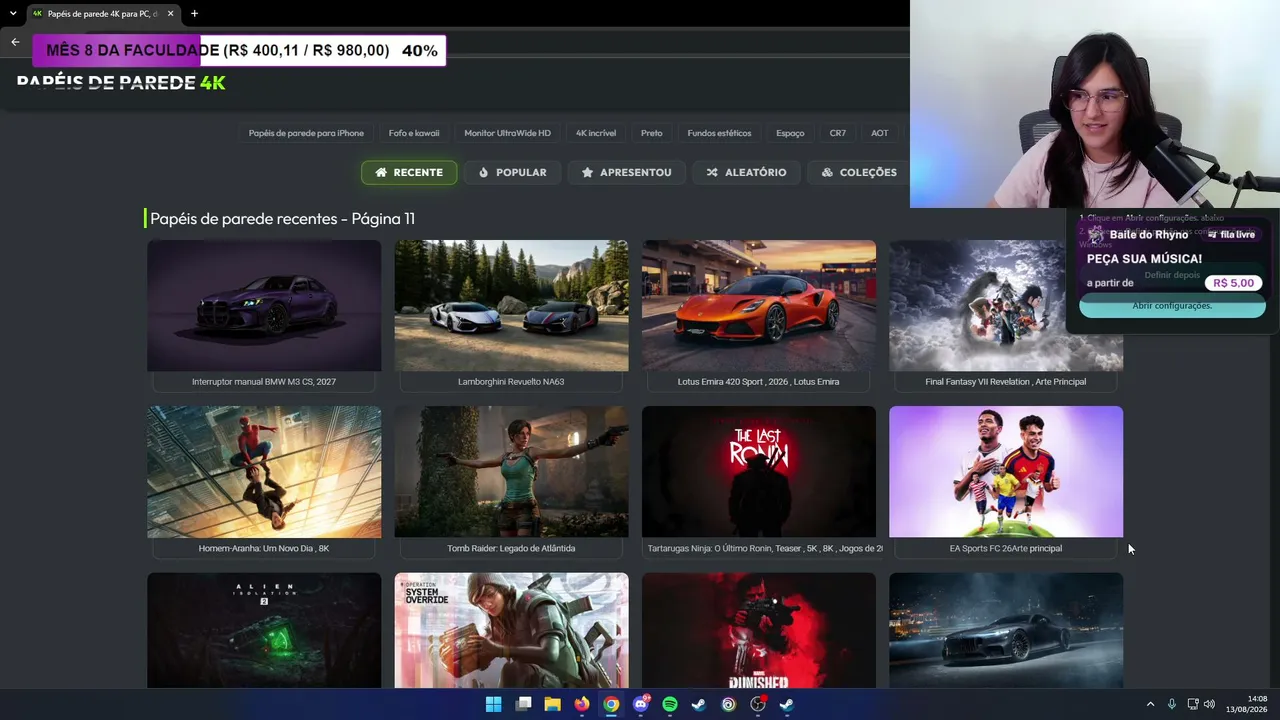Switch to the Apresentou section
This screenshot has height=720, width=1280.
(x=627, y=172)
